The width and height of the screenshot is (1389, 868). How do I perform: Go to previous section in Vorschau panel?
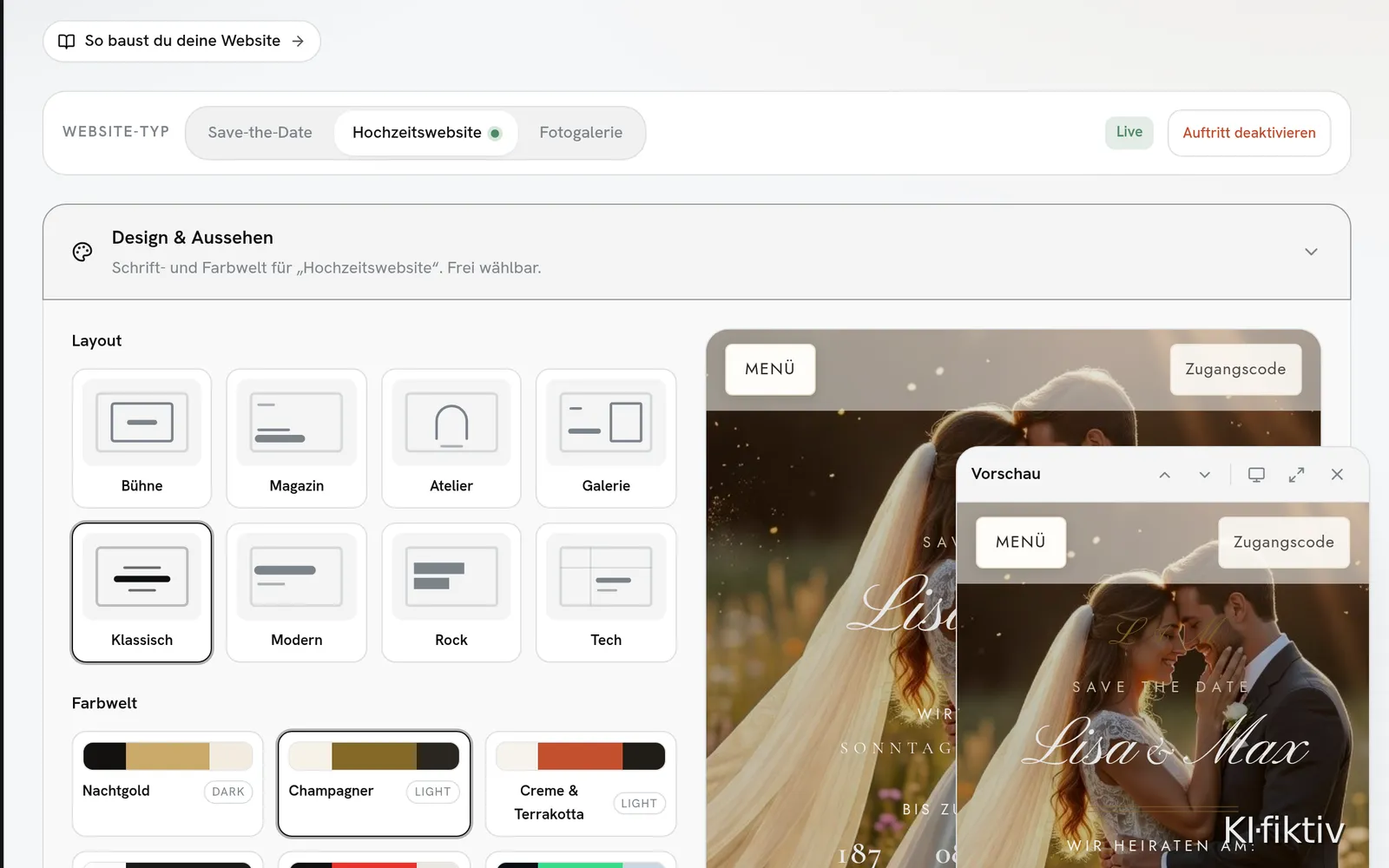pyautogui.click(x=1165, y=475)
